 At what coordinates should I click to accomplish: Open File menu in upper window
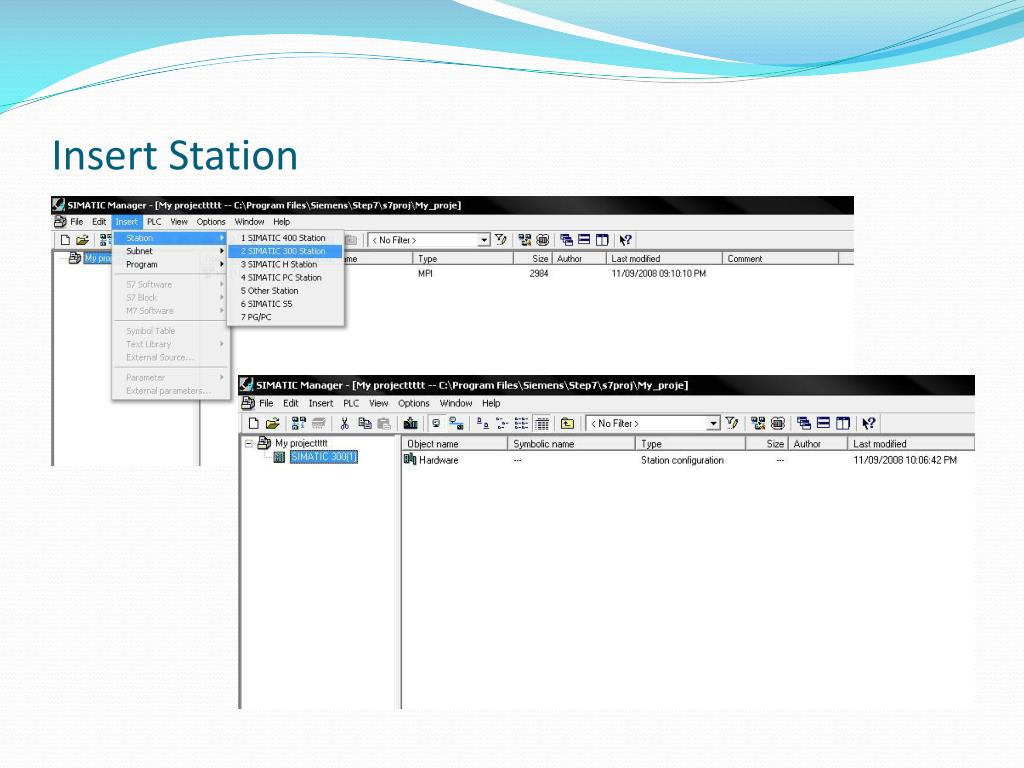point(76,222)
